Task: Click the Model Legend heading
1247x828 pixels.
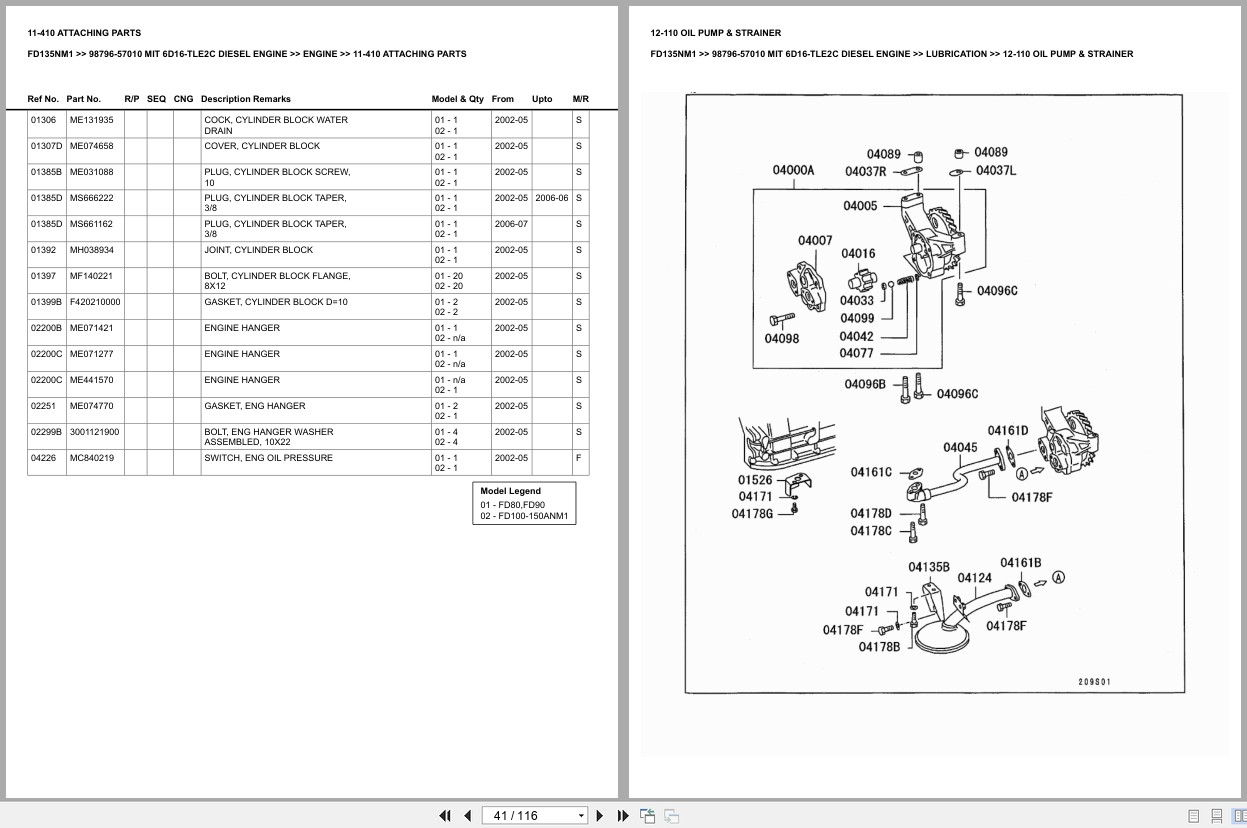Action: coord(510,491)
